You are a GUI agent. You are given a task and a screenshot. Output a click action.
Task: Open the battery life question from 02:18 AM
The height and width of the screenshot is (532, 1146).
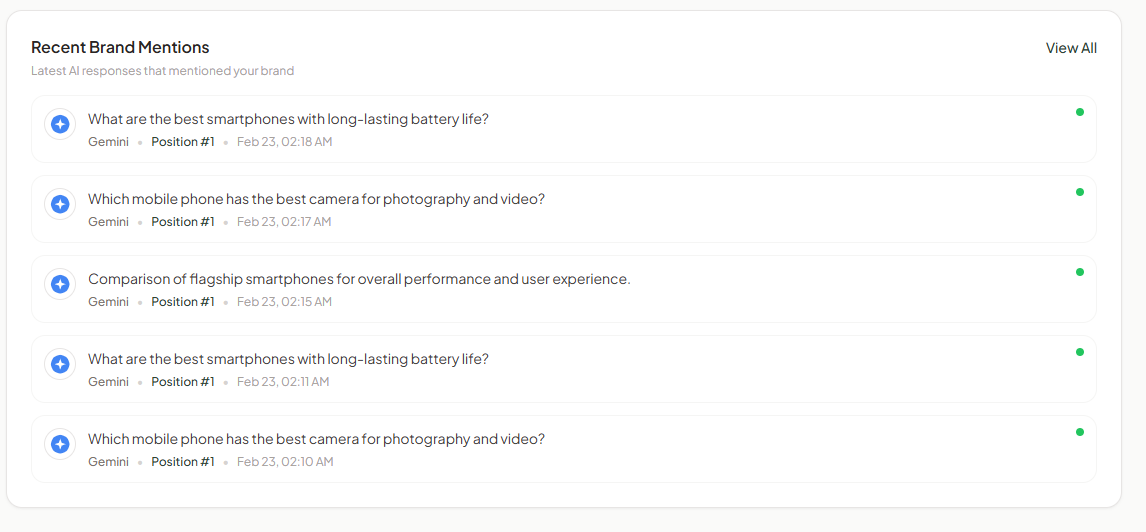pos(288,119)
